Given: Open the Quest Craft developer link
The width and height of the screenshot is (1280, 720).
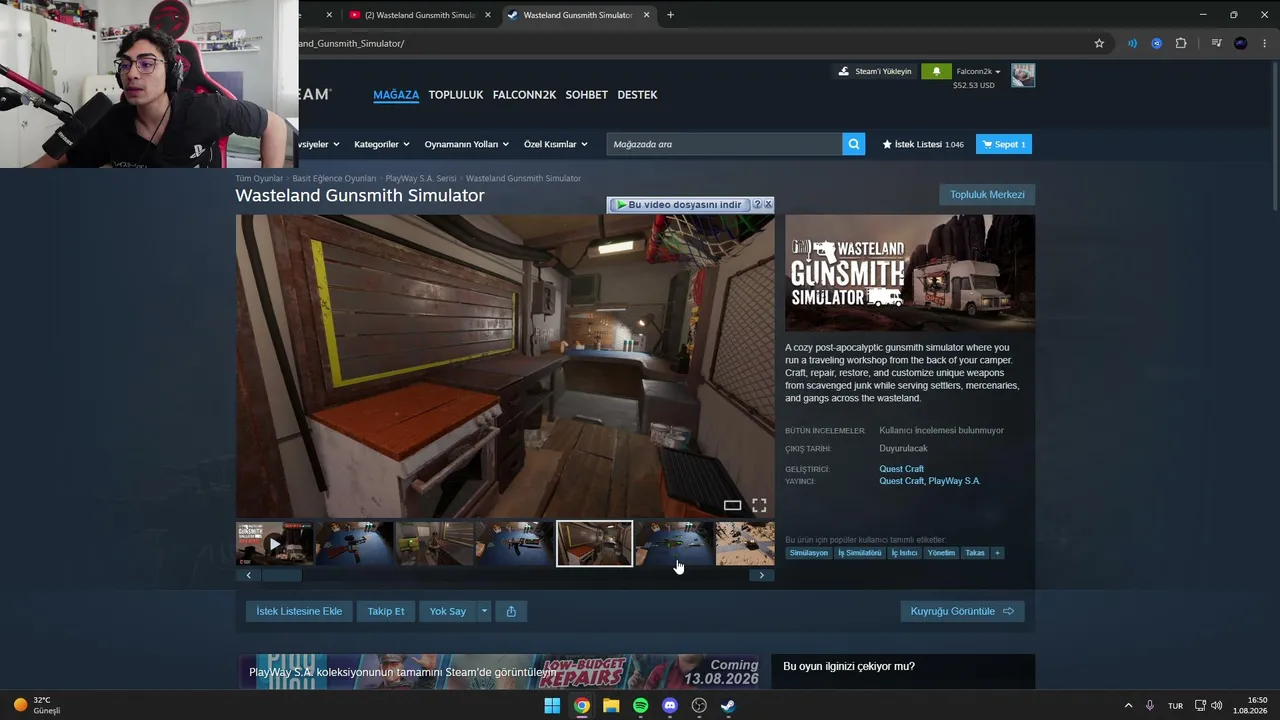Looking at the screenshot, I should (x=901, y=469).
